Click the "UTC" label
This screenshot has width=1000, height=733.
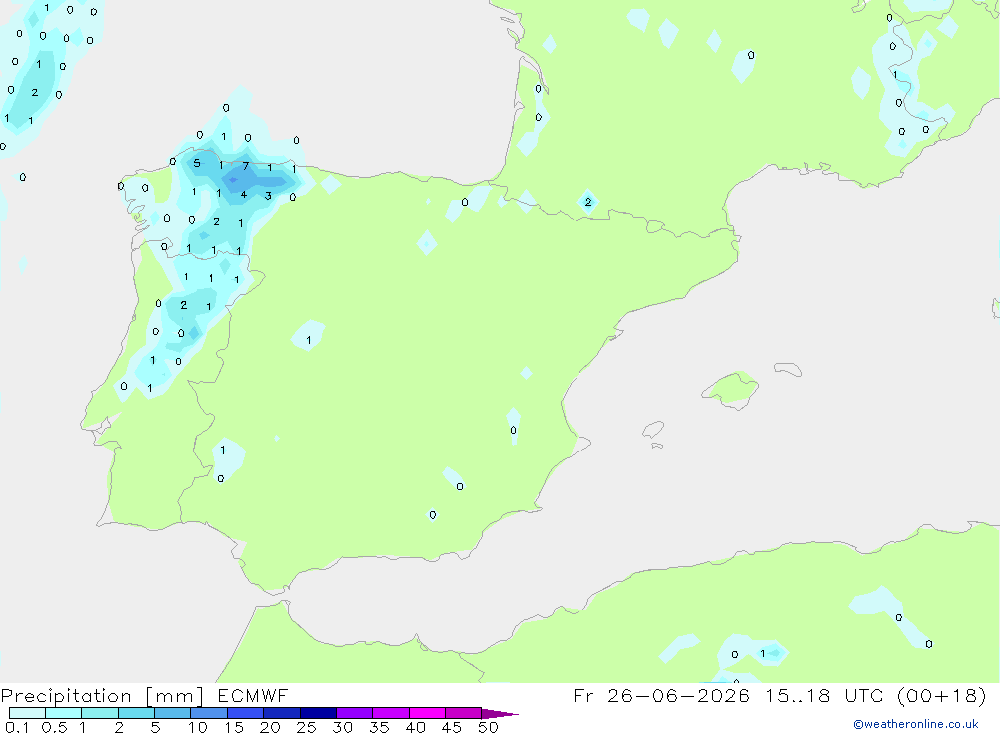(x=864, y=695)
